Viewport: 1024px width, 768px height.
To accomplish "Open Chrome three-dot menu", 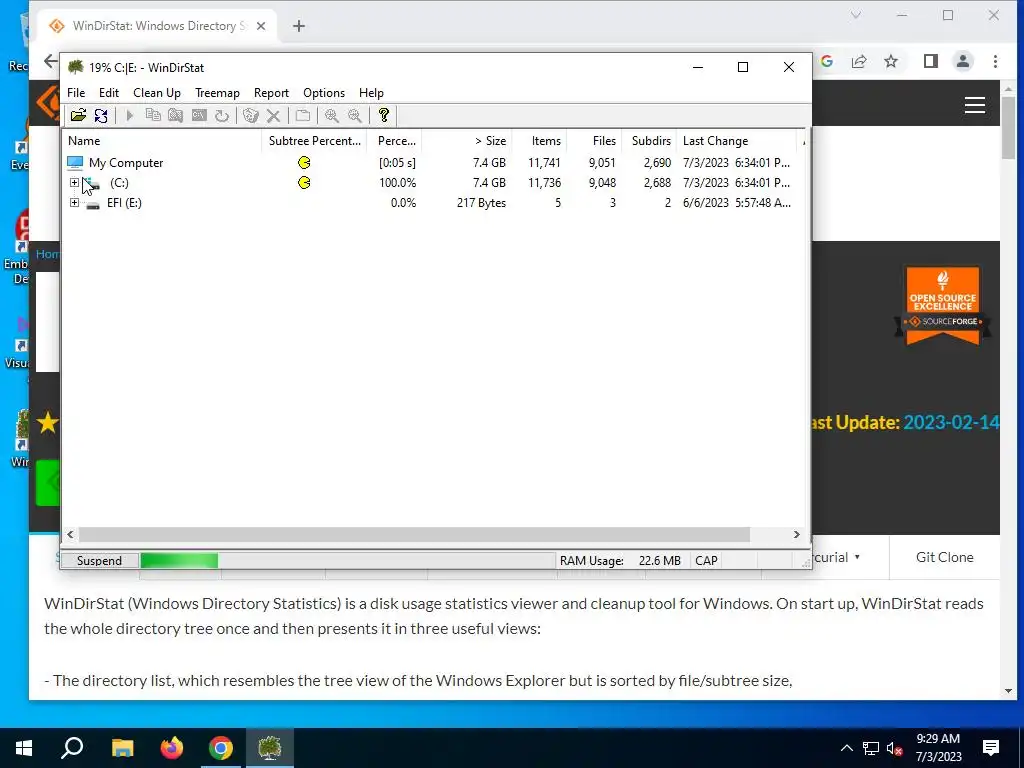I will tap(995, 61).
